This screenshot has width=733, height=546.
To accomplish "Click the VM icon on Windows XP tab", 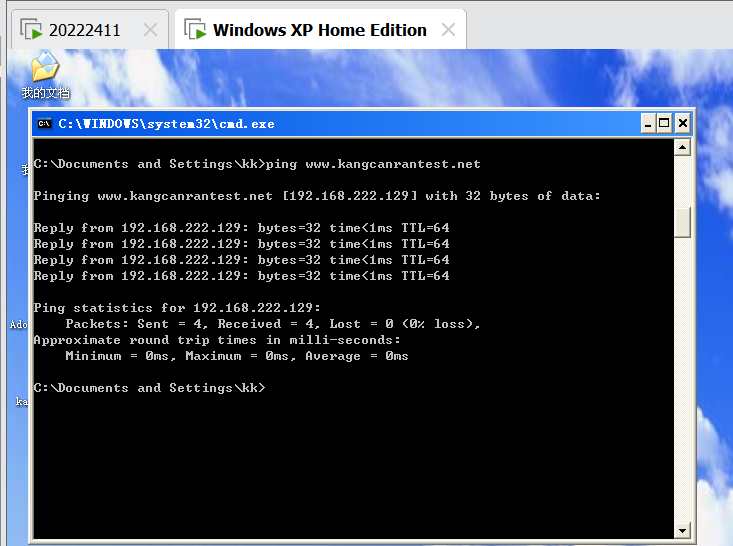I will (x=195, y=29).
